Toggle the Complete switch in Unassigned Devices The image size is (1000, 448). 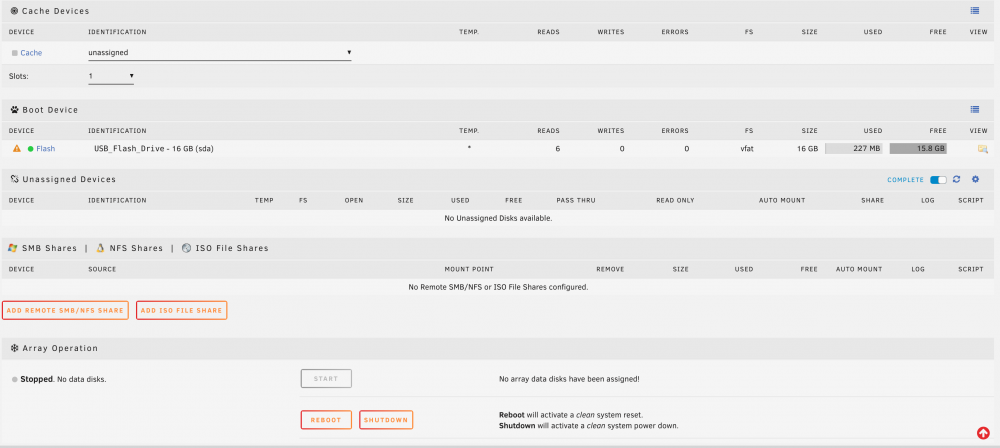pos(938,180)
